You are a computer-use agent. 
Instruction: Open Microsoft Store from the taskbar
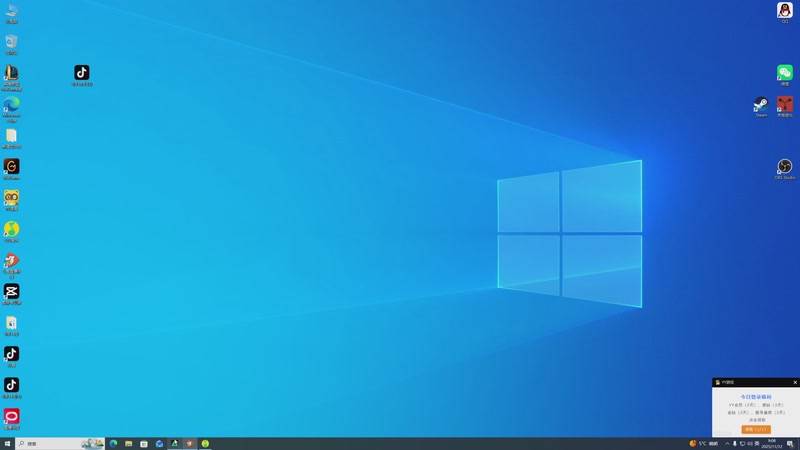coord(144,443)
